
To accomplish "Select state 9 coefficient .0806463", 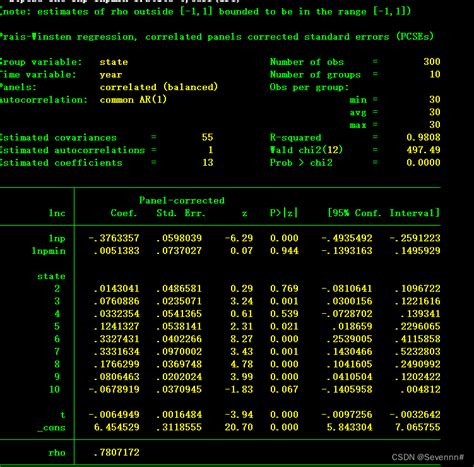I will [x=116, y=377].
